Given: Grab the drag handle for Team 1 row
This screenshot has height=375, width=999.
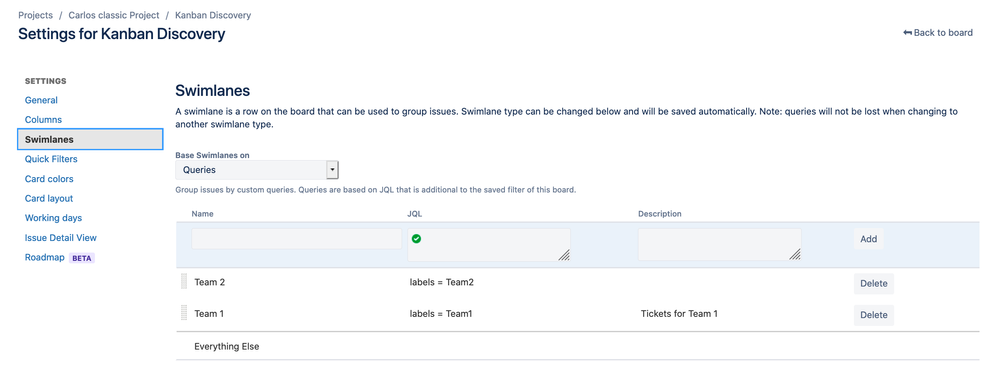Looking at the screenshot, I should 184,313.
